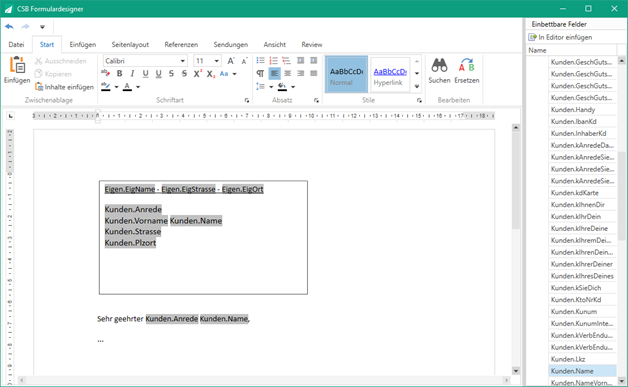The image size is (628, 387).
Task: Apply the text highlight color pen
Action: click(106, 86)
